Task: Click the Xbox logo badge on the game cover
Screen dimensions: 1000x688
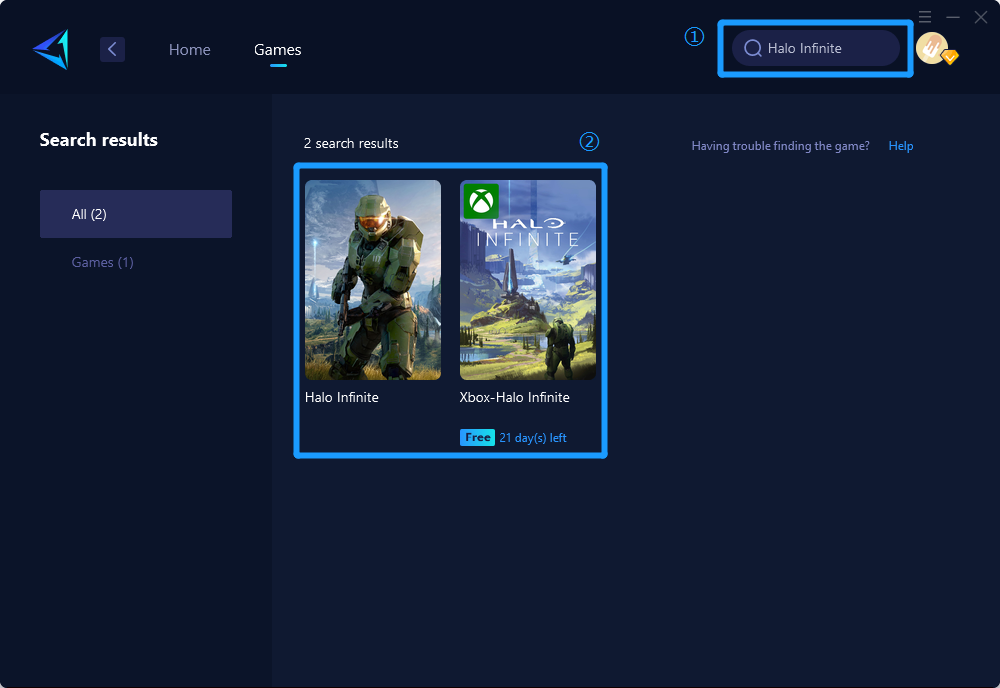Action: click(x=481, y=201)
